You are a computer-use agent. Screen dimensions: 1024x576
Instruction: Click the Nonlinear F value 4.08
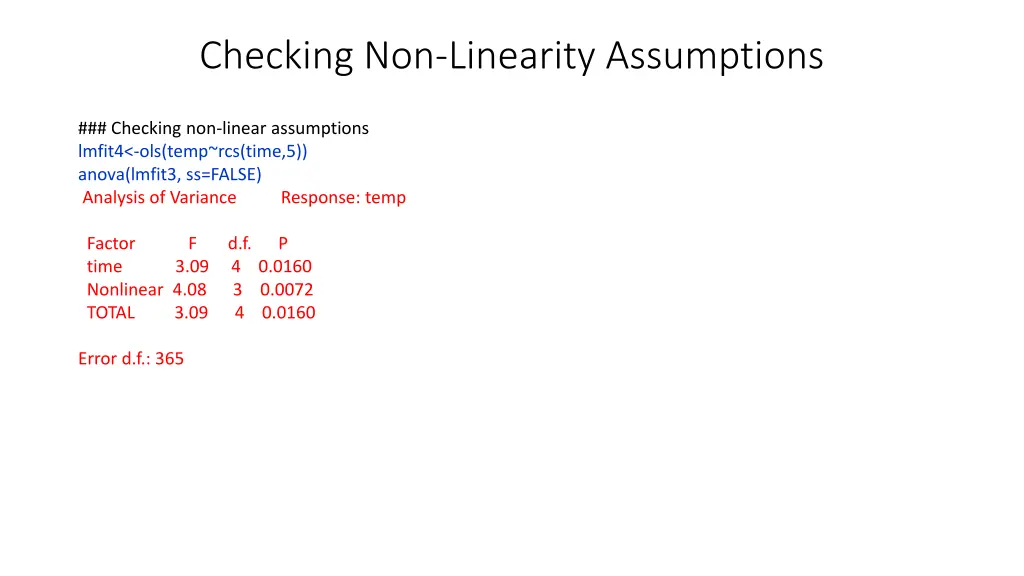tap(190, 289)
